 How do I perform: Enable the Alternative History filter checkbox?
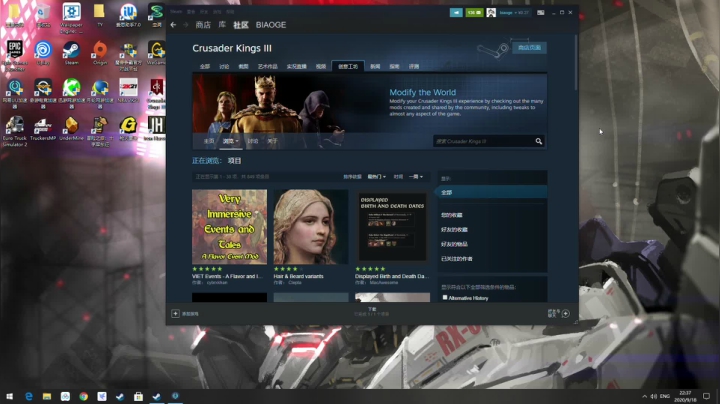click(x=444, y=297)
